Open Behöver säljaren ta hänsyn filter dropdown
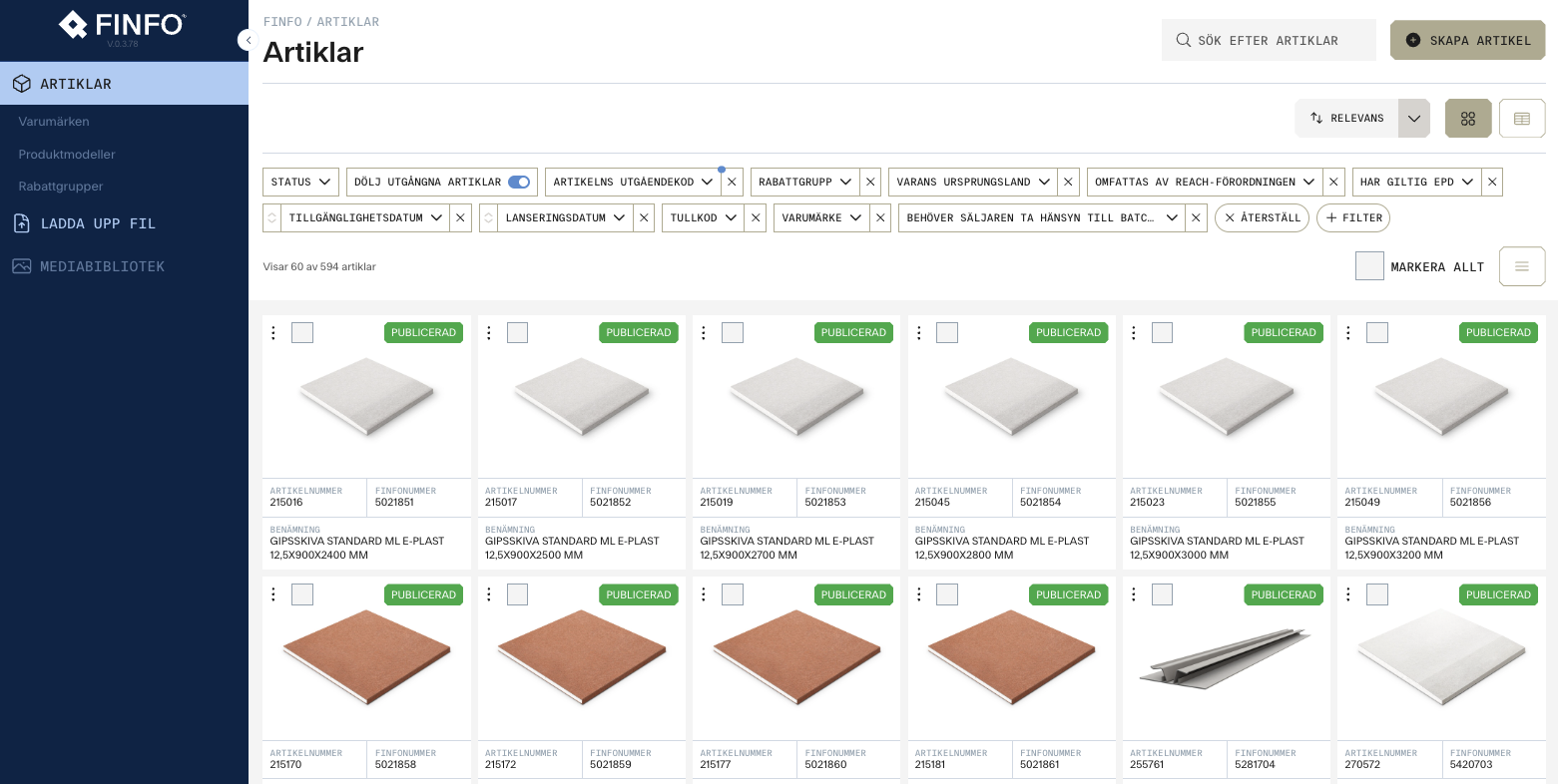The width and height of the screenshot is (1558, 784). coord(1042,217)
